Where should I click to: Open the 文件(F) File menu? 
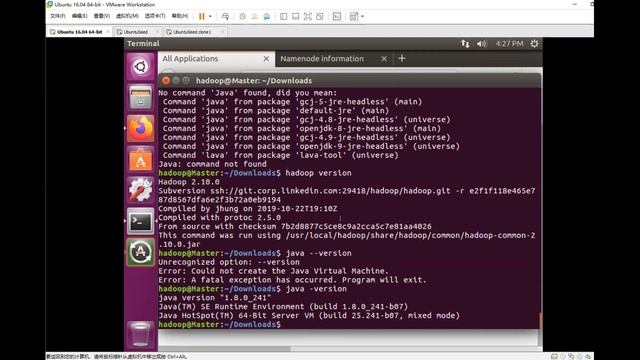click(58, 16)
